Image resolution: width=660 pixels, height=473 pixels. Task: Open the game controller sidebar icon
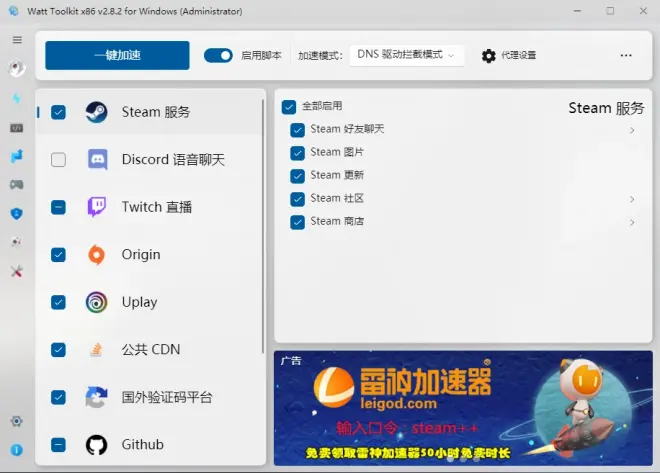pos(17,185)
